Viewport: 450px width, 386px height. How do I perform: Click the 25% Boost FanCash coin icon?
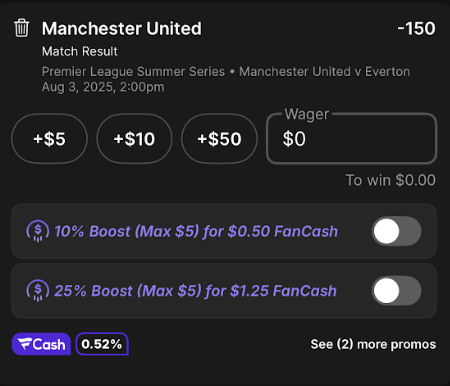click(38, 290)
